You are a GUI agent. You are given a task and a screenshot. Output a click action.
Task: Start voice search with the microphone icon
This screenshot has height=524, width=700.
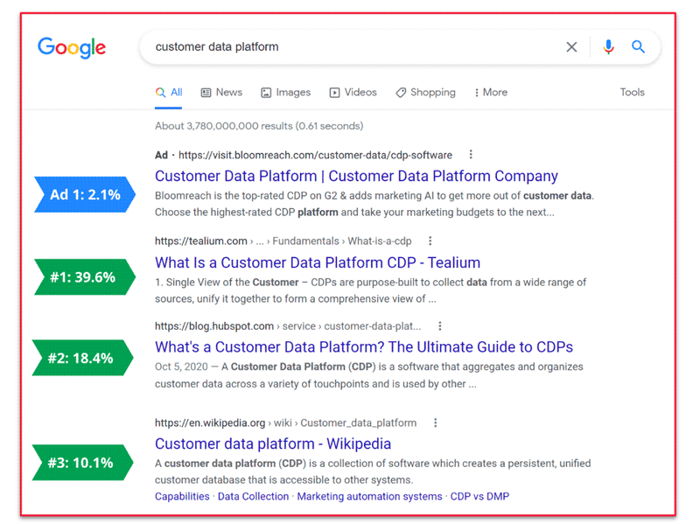tap(608, 47)
